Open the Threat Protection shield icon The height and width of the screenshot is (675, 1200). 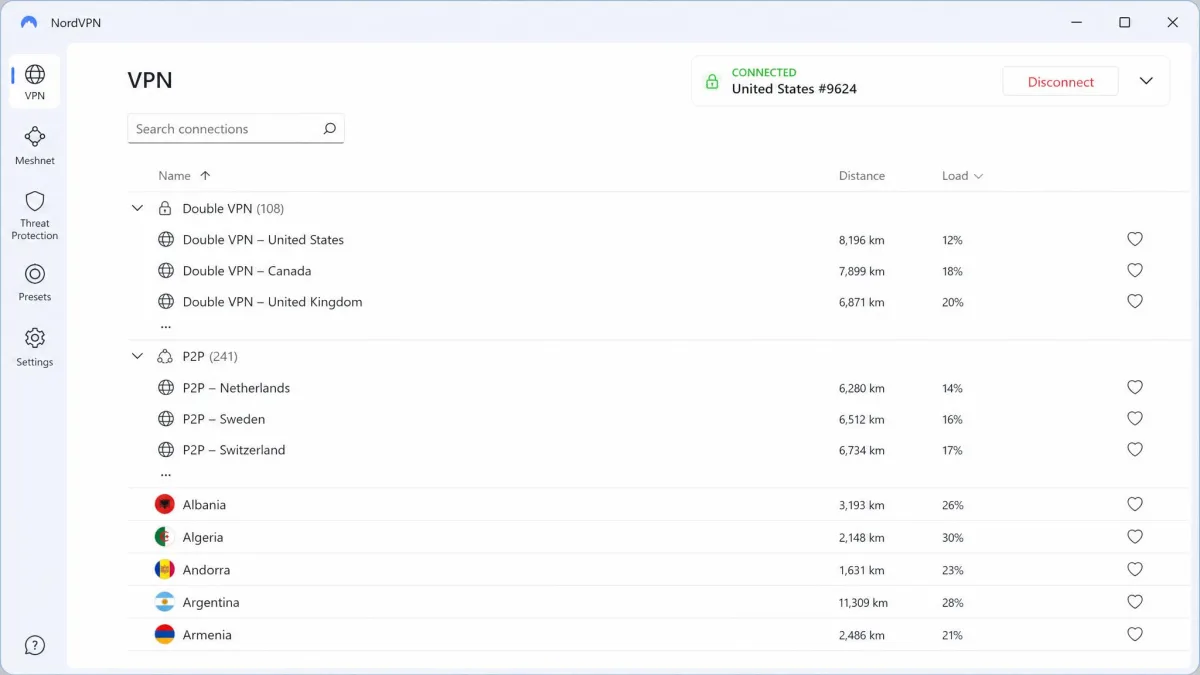tap(35, 201)
